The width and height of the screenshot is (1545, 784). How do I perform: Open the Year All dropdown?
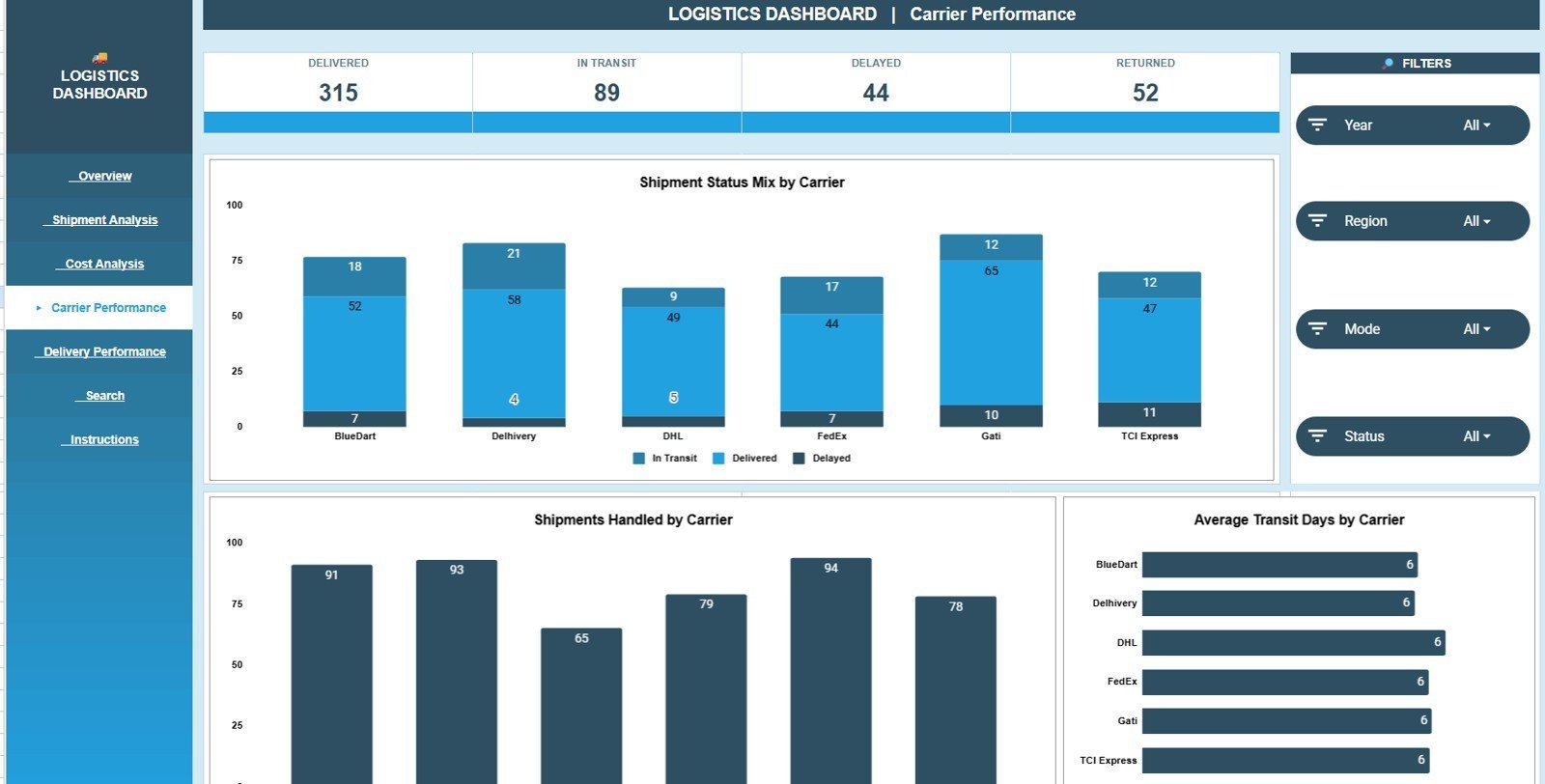point(1476,126)
